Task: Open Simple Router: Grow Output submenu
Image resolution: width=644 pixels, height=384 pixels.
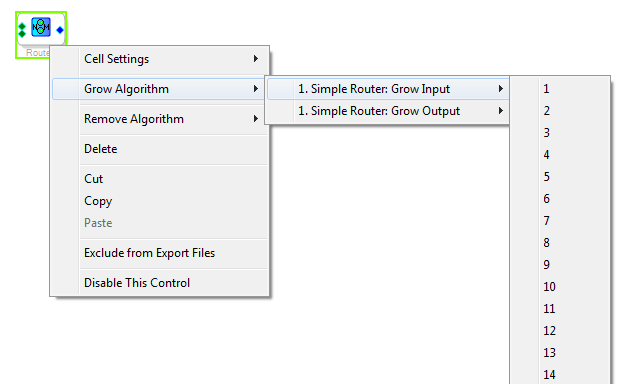Action: coord(388,111)
